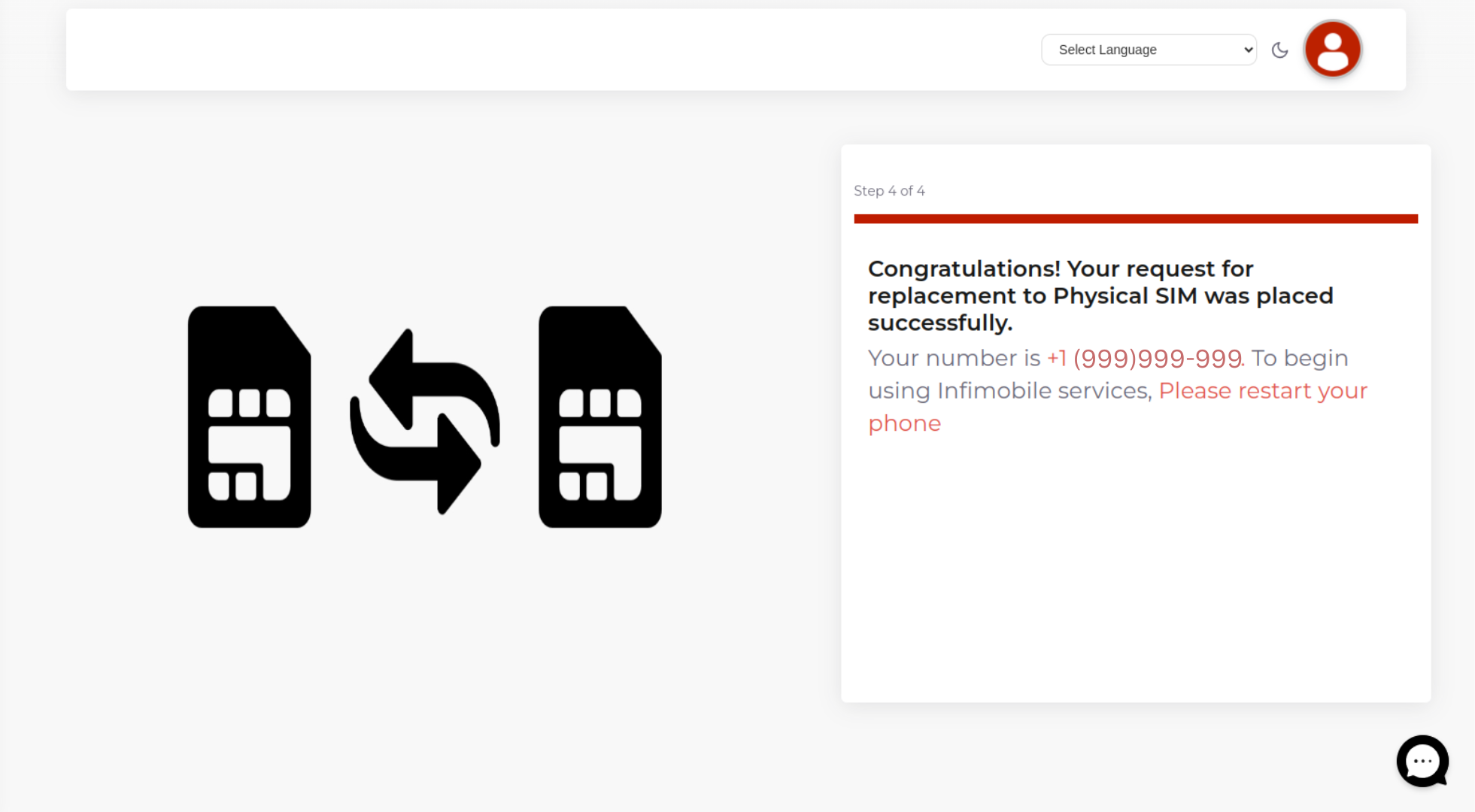Open the red user profile avatar
The image size is (1475, 812).
click(x=1332, y=50)
